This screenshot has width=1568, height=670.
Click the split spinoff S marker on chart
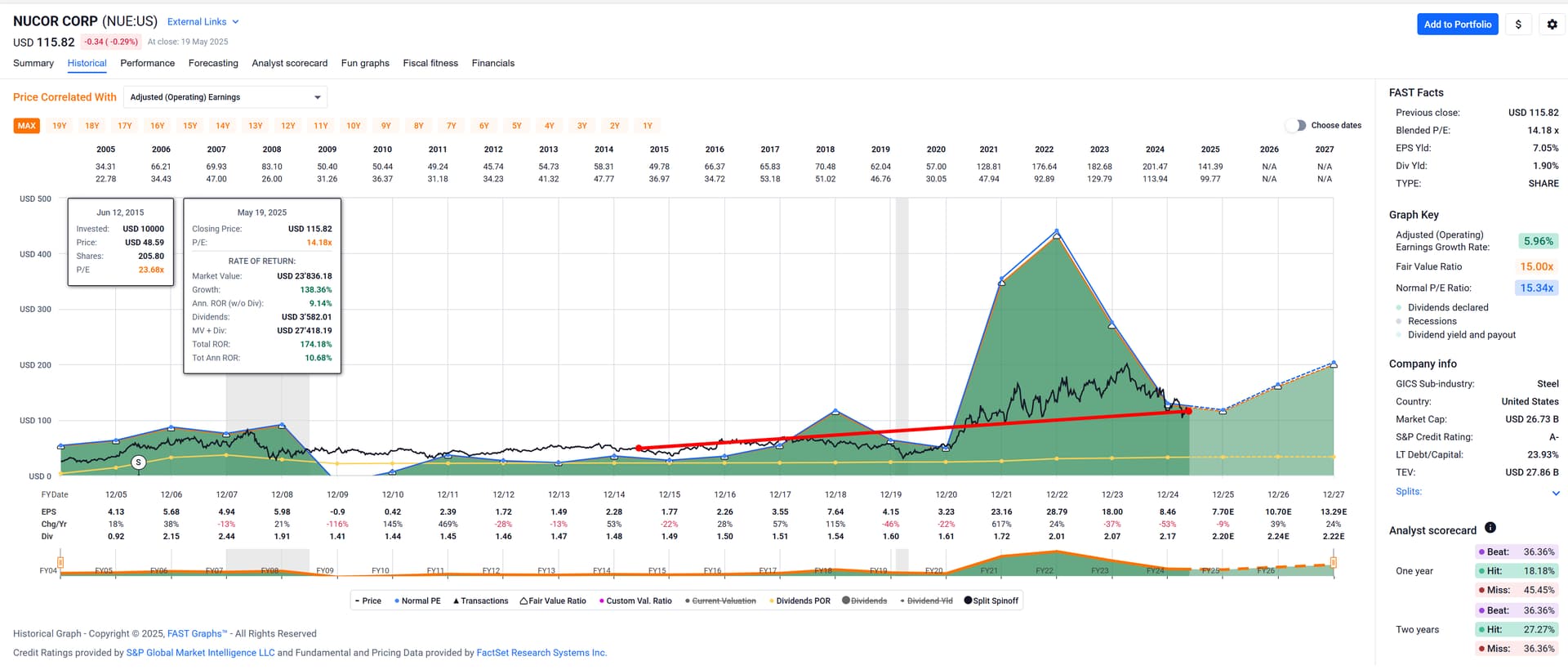[139, 462]
